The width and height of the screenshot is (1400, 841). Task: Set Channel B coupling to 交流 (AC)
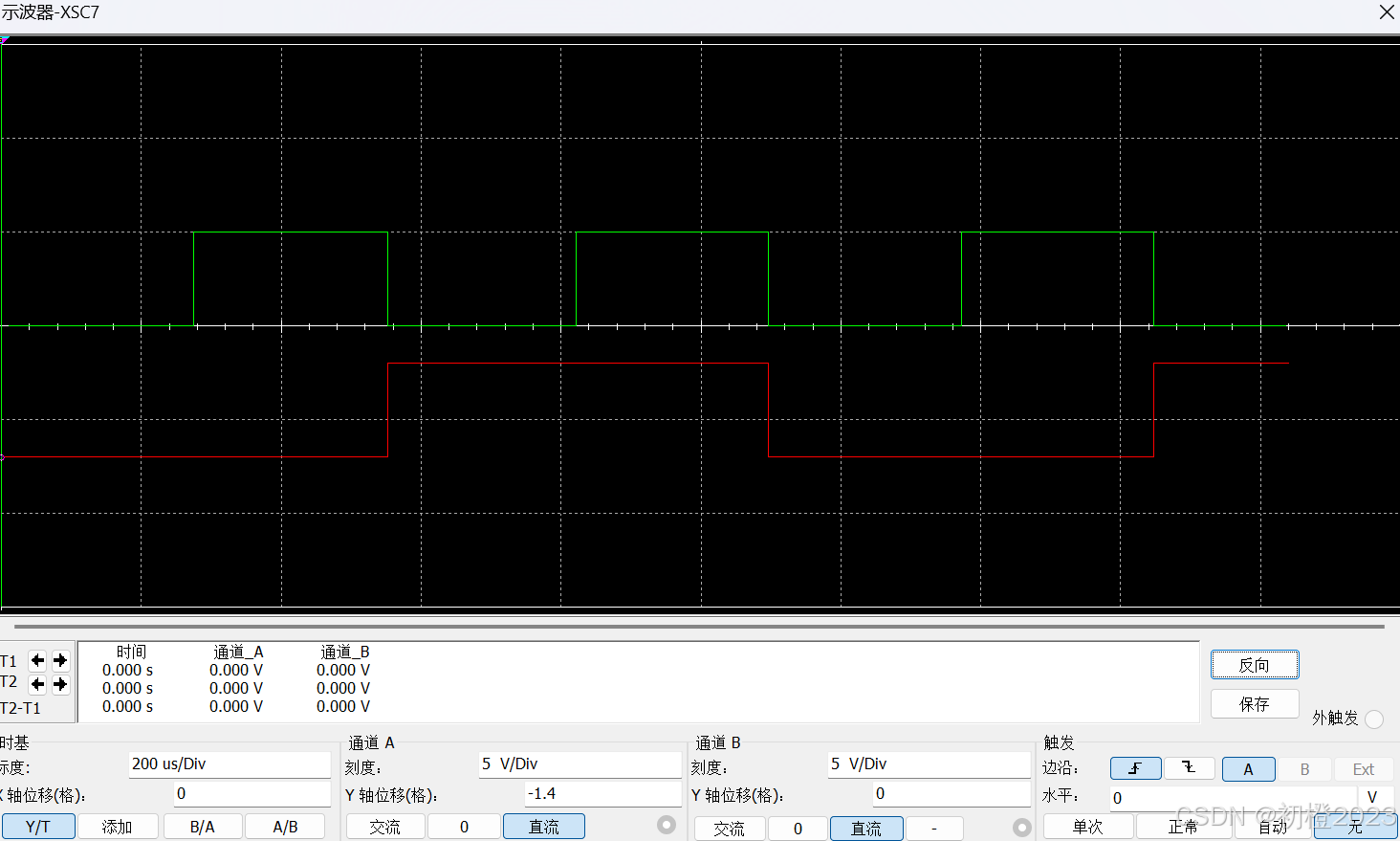point(730,829)
